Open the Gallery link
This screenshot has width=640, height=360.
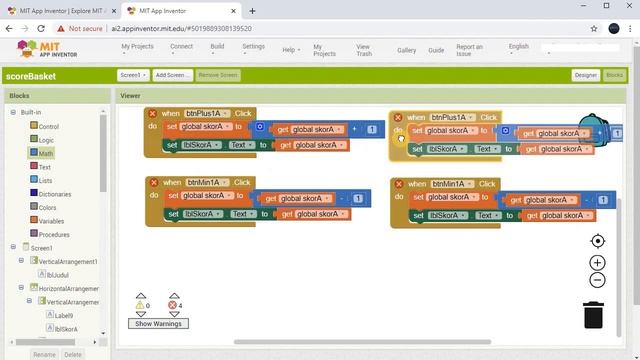(x=407, y=50)
